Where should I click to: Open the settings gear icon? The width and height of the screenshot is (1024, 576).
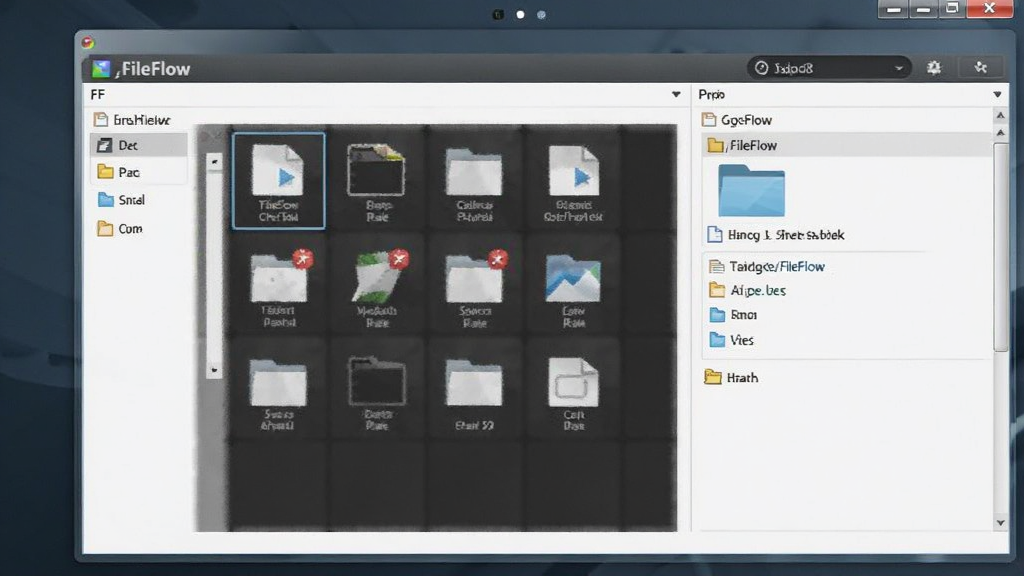pos(934,67)
